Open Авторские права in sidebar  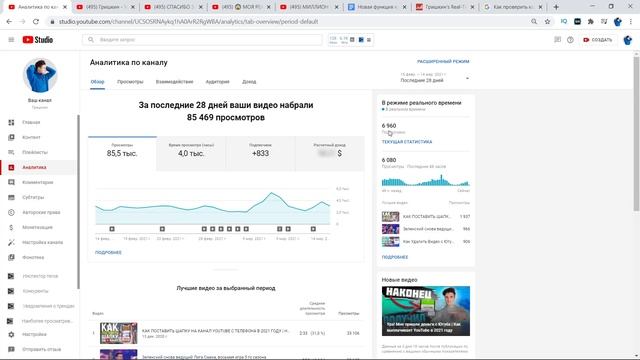[x=41, y=213]
